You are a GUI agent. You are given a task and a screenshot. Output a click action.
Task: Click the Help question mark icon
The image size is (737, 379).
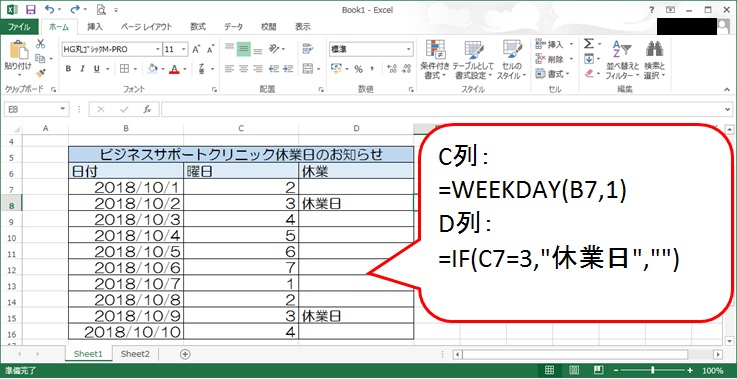coord(651,9)
